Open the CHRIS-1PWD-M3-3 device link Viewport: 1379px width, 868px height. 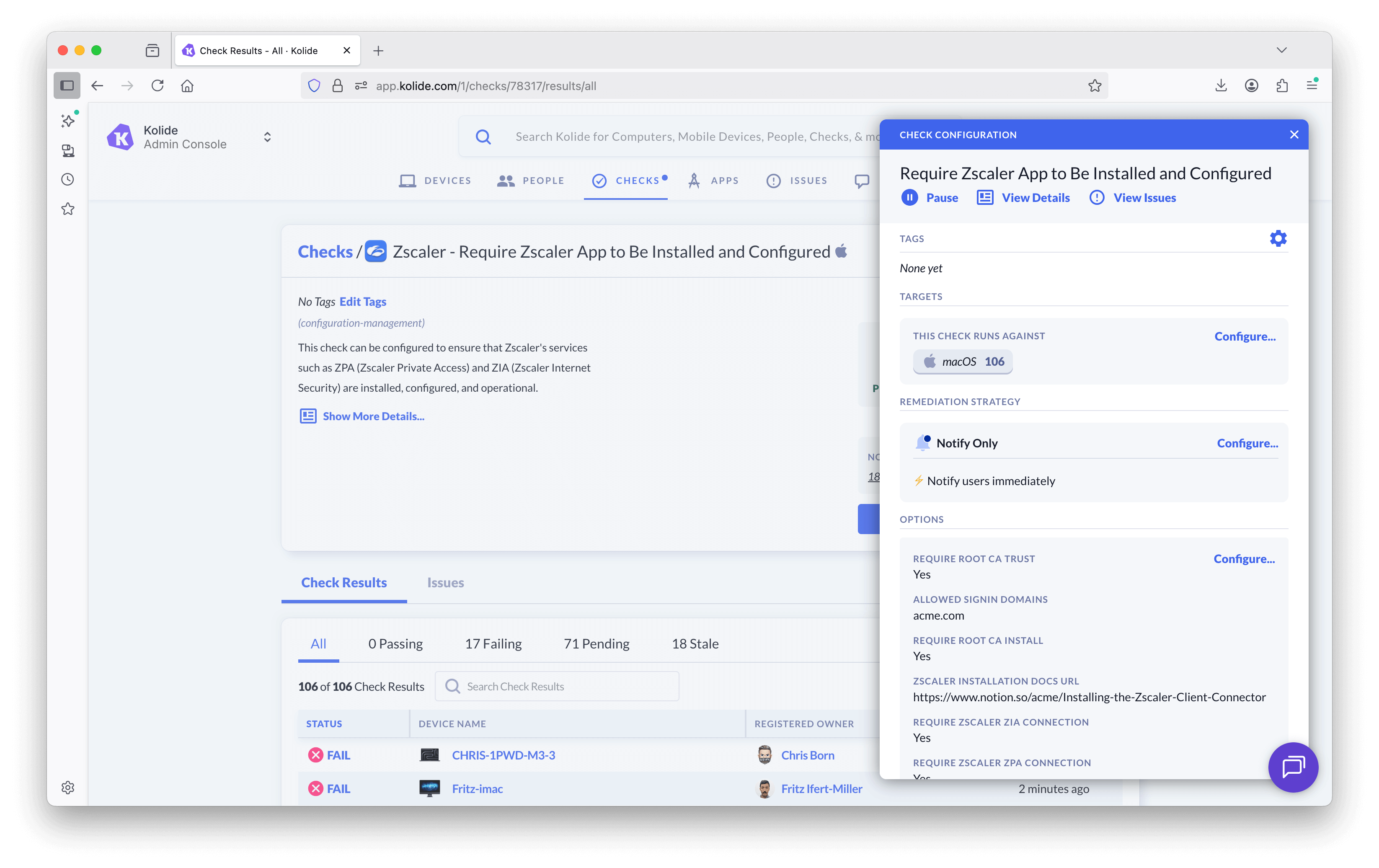(503, 755)
